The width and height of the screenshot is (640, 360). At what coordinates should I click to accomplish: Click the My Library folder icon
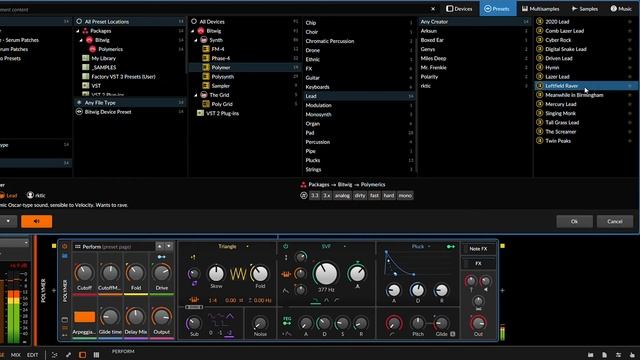click(85, 58)
